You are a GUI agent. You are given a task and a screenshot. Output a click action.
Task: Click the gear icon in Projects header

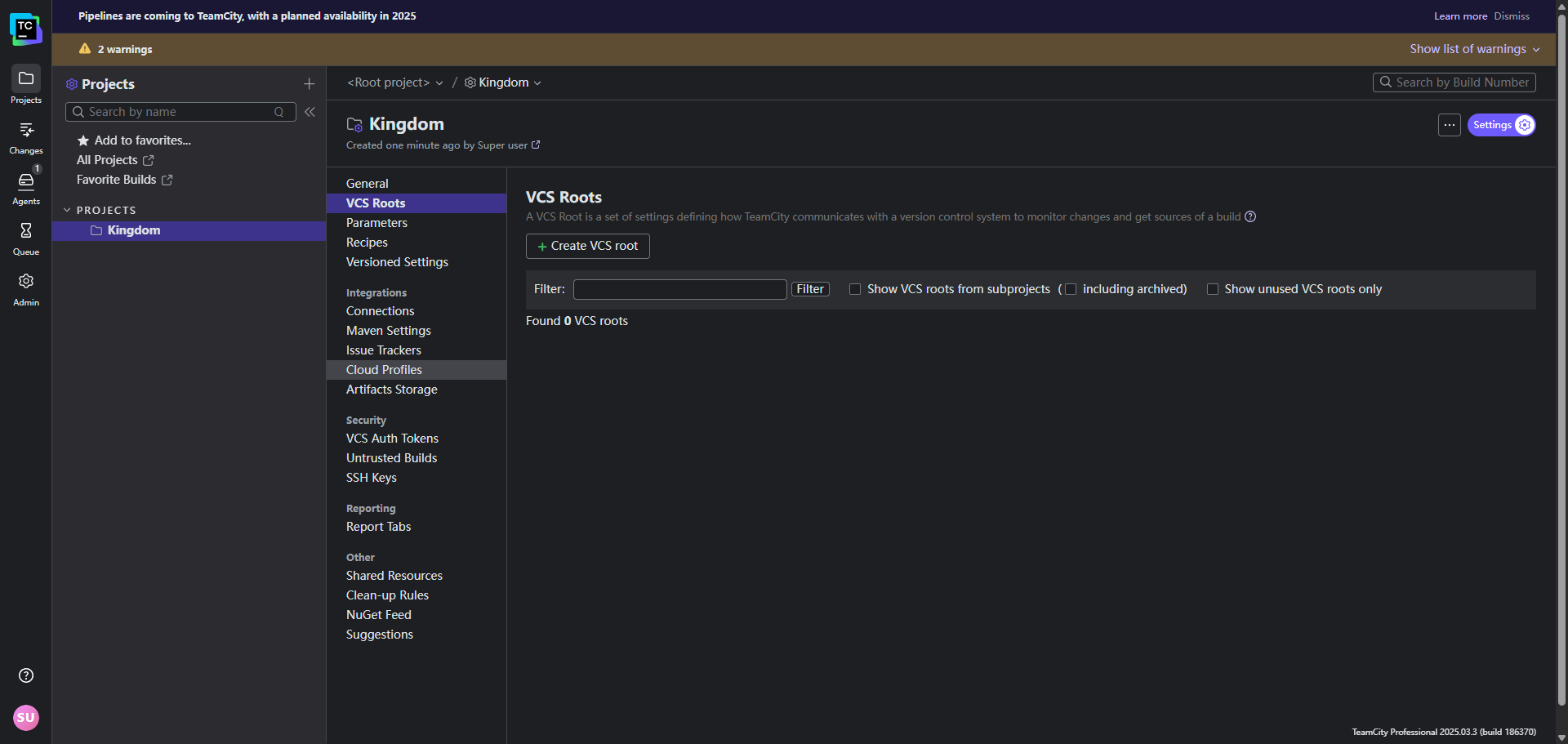click(x=72, y=84)
